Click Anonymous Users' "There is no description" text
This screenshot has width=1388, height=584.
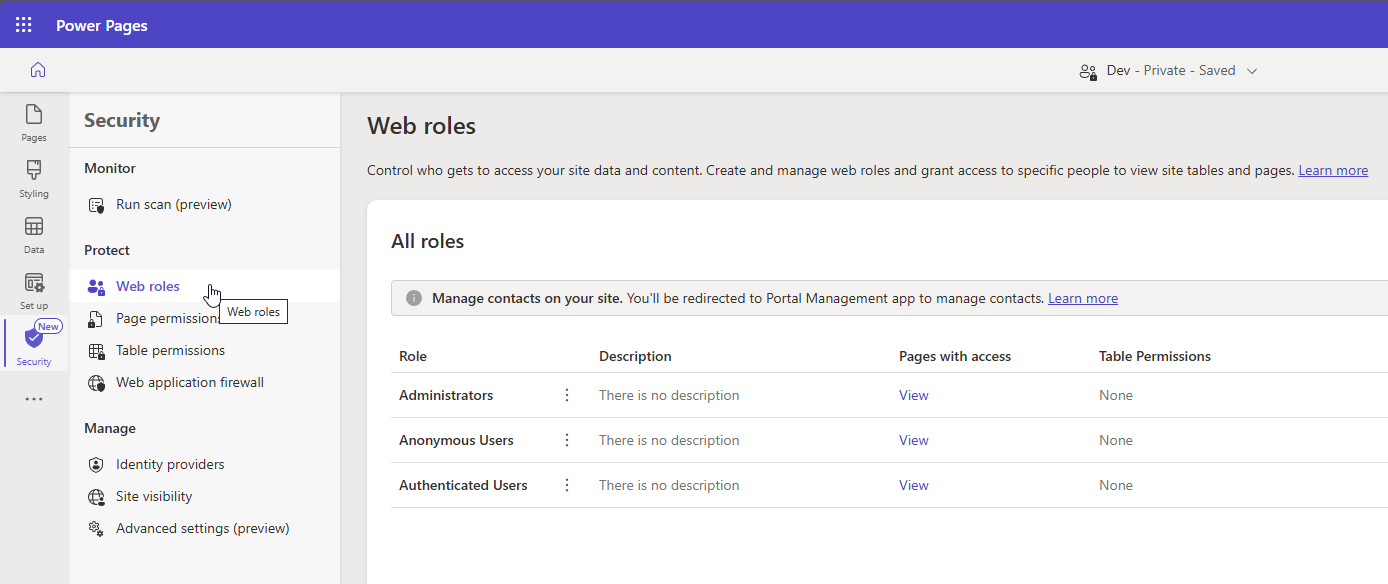(x=669, y=440)
